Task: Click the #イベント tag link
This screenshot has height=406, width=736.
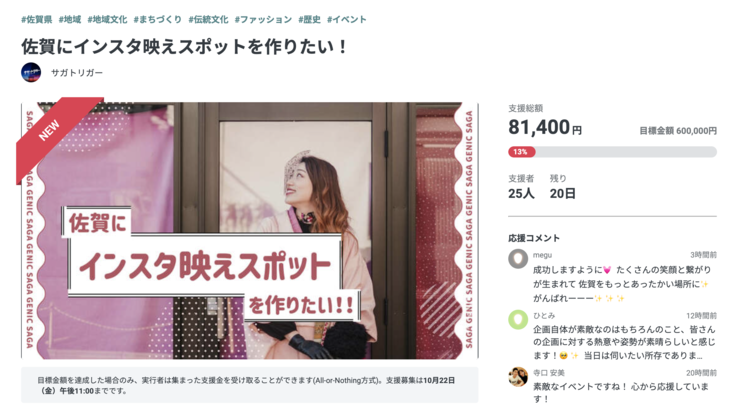Action: point(346,20)
